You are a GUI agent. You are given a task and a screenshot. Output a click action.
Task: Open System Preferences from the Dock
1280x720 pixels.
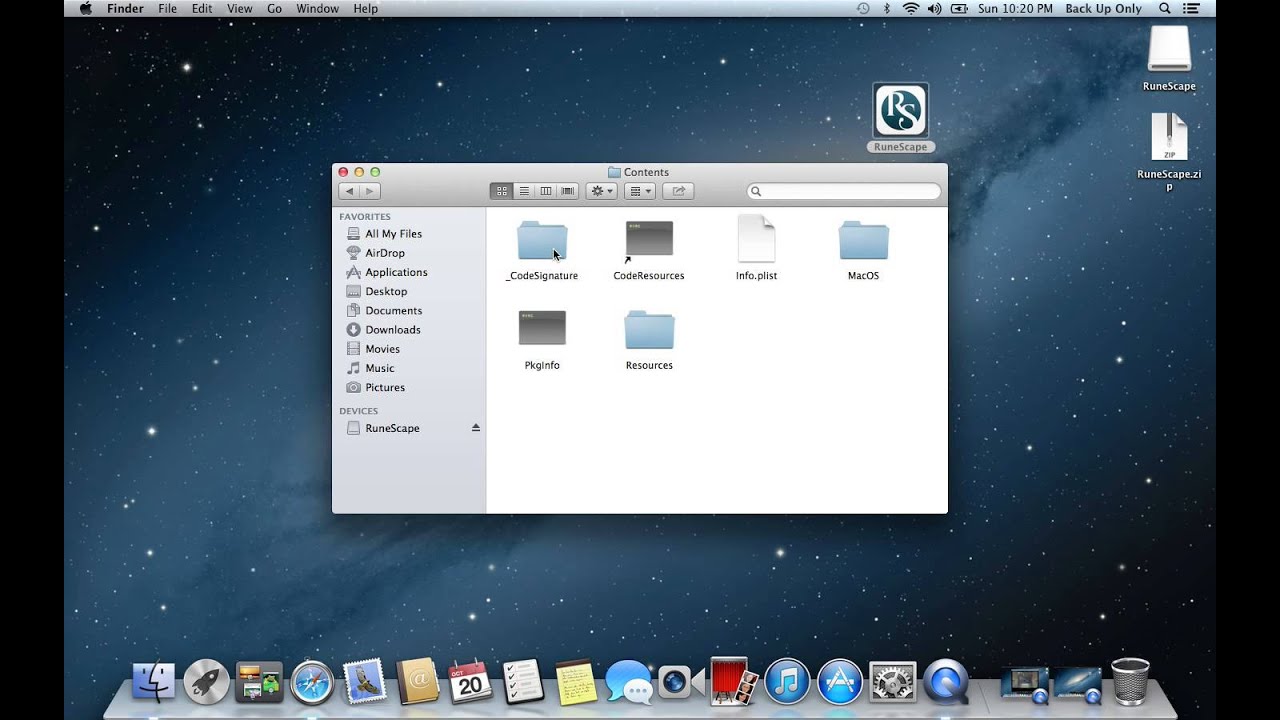[x=893, y=682]
